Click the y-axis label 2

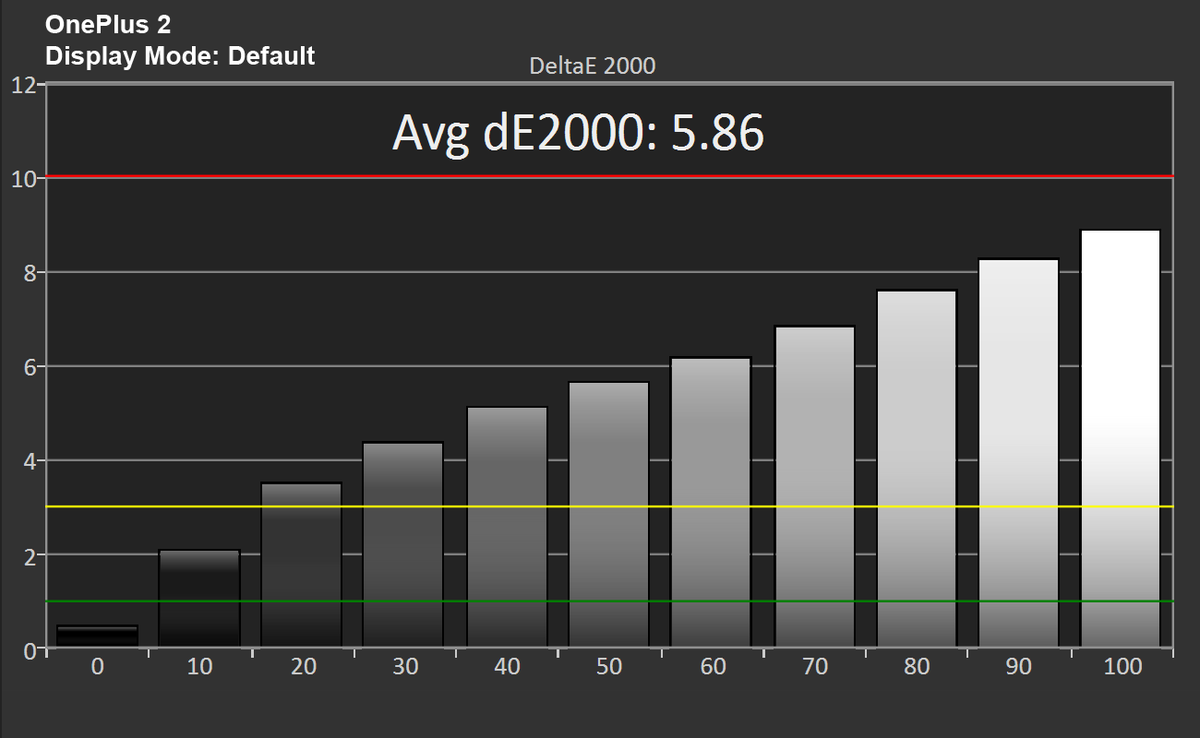[x=29, y=555]
